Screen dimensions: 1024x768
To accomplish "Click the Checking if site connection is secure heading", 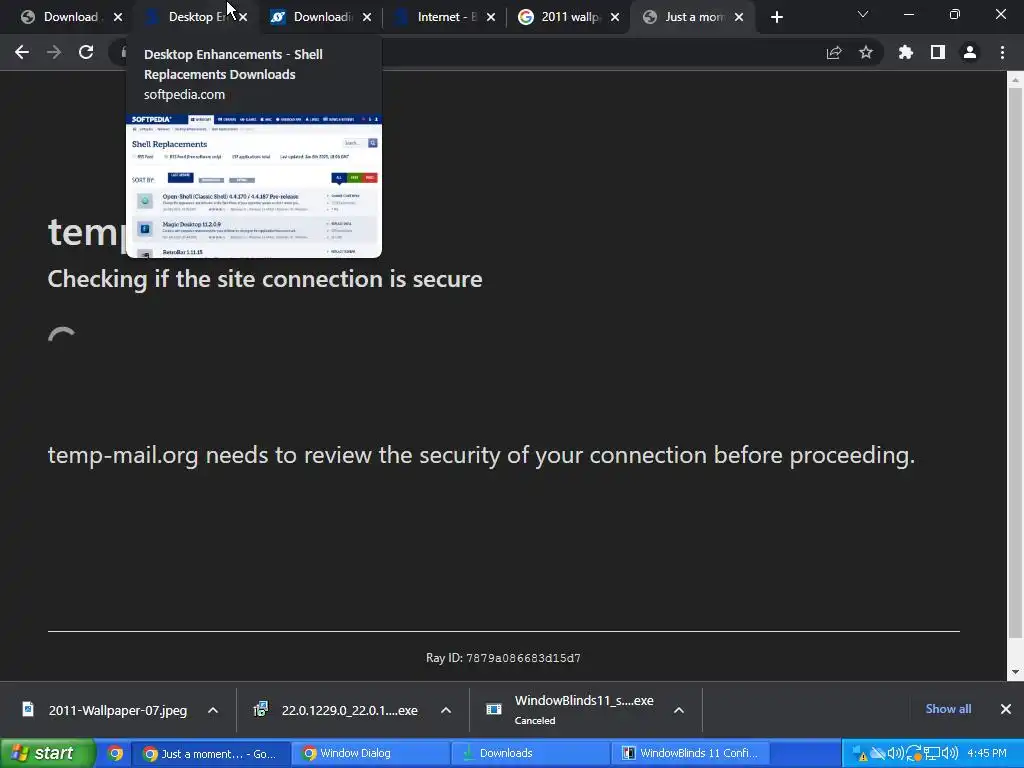I will click(x=265, y=279).
